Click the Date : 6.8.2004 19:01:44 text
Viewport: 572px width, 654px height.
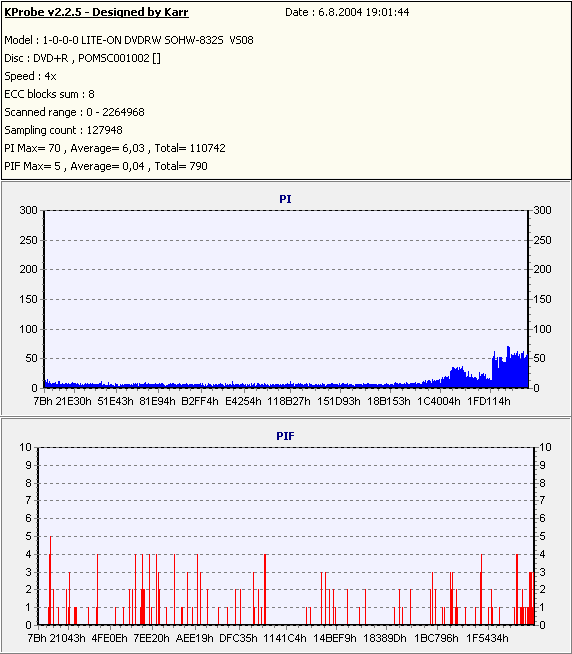pyautogui.click(x=347, y=12)
